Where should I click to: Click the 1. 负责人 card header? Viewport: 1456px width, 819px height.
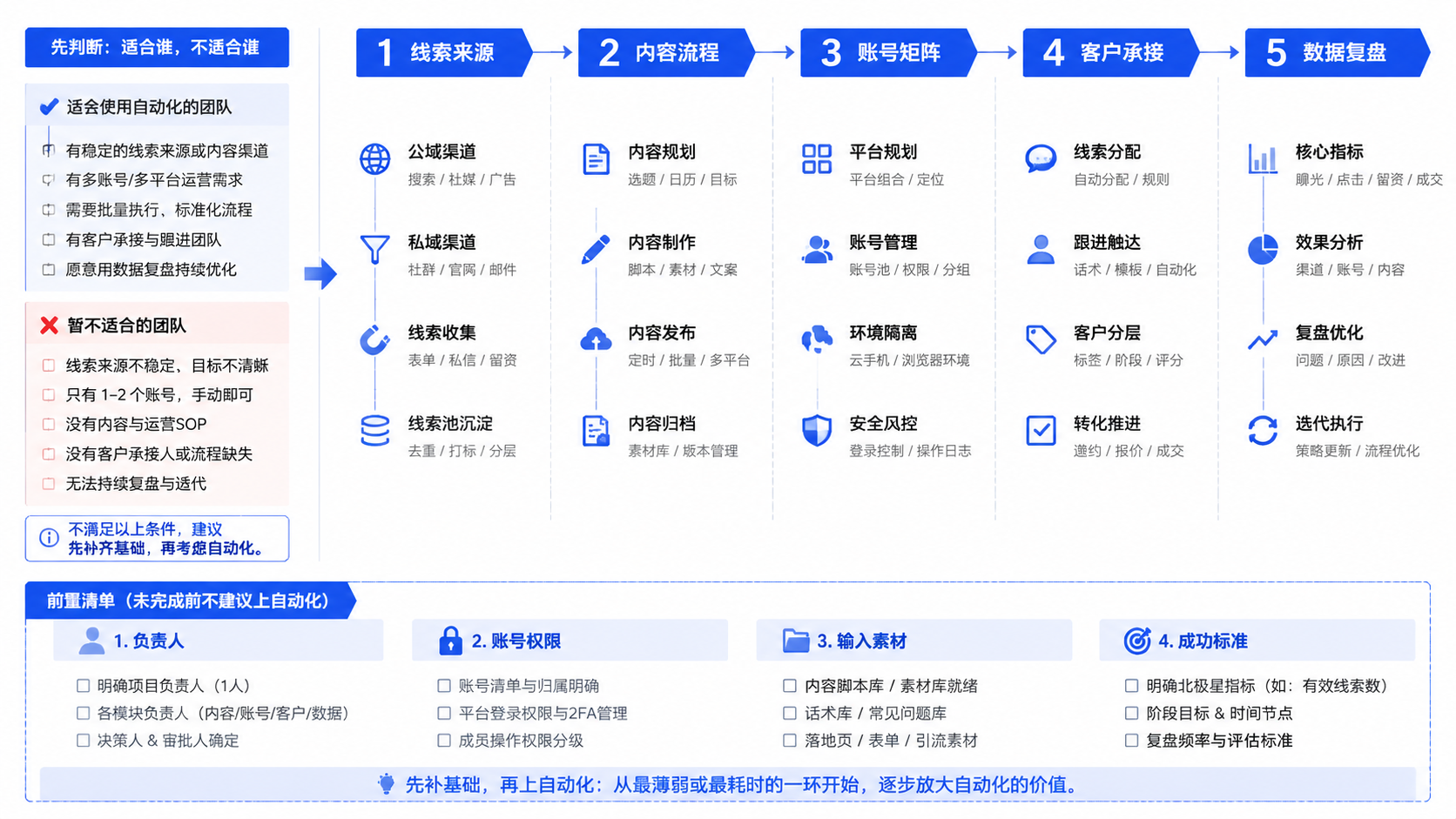(218, 641)
